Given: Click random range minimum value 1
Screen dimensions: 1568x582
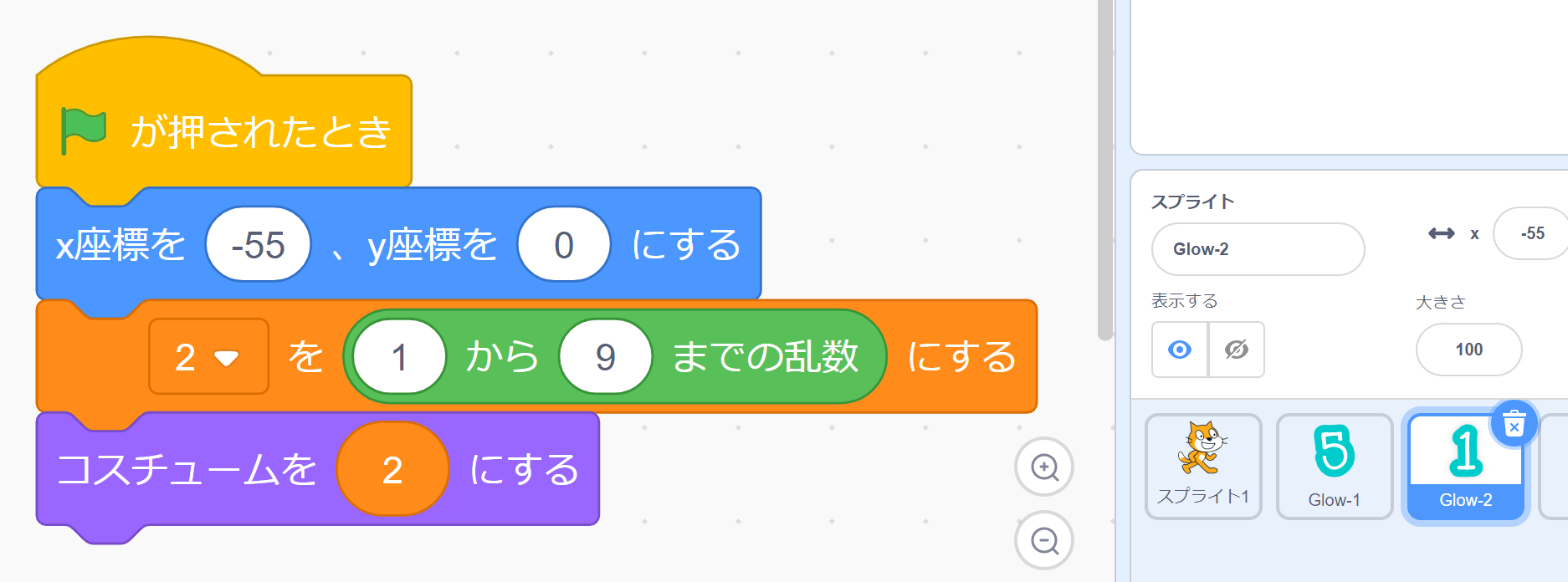Looking at the screenshot, I should 399,357.
